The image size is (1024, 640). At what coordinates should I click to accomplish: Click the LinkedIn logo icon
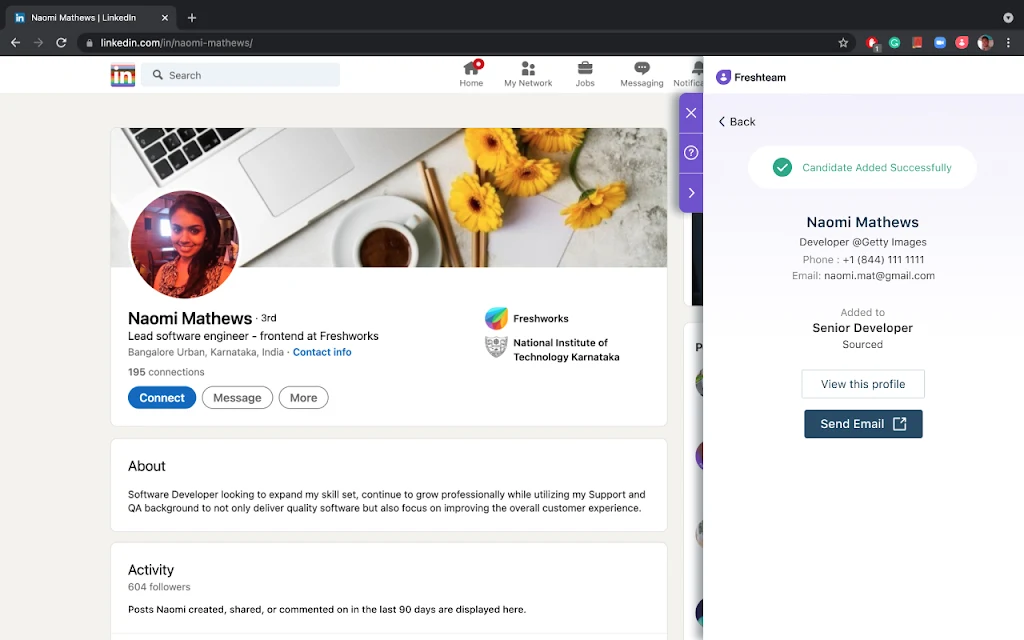[x=123, y=75]
